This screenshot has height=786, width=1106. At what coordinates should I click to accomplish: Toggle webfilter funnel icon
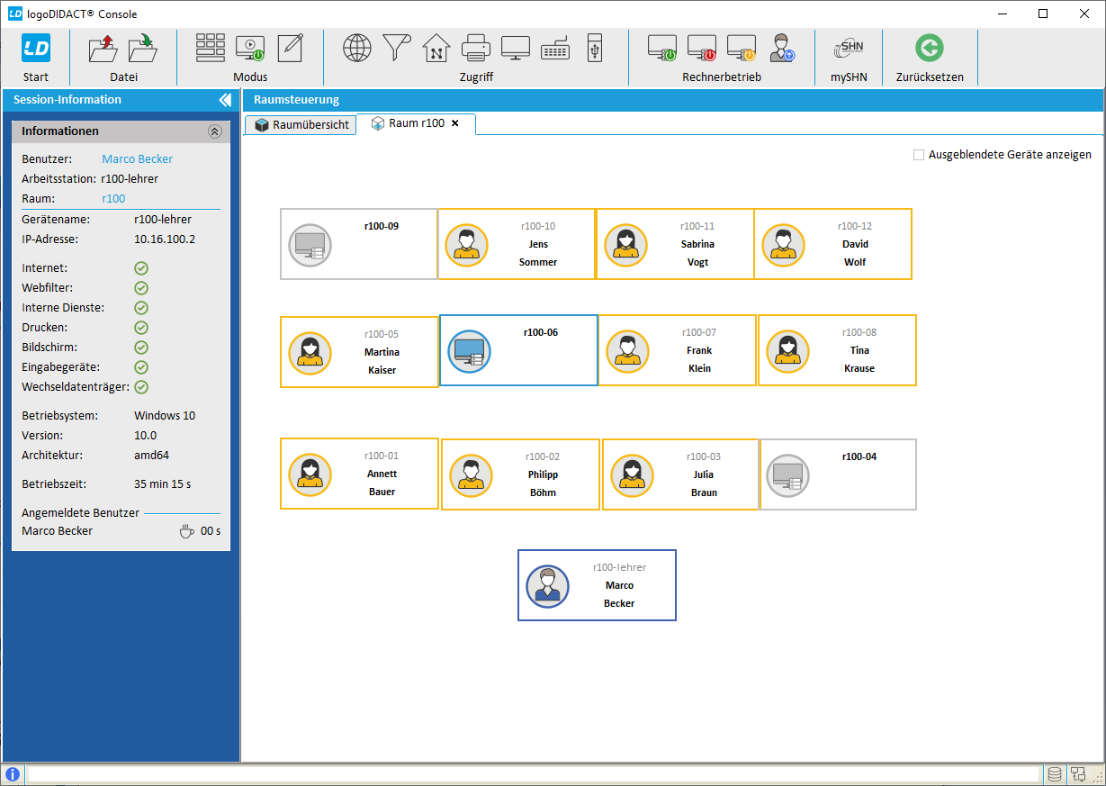point(396,48)
